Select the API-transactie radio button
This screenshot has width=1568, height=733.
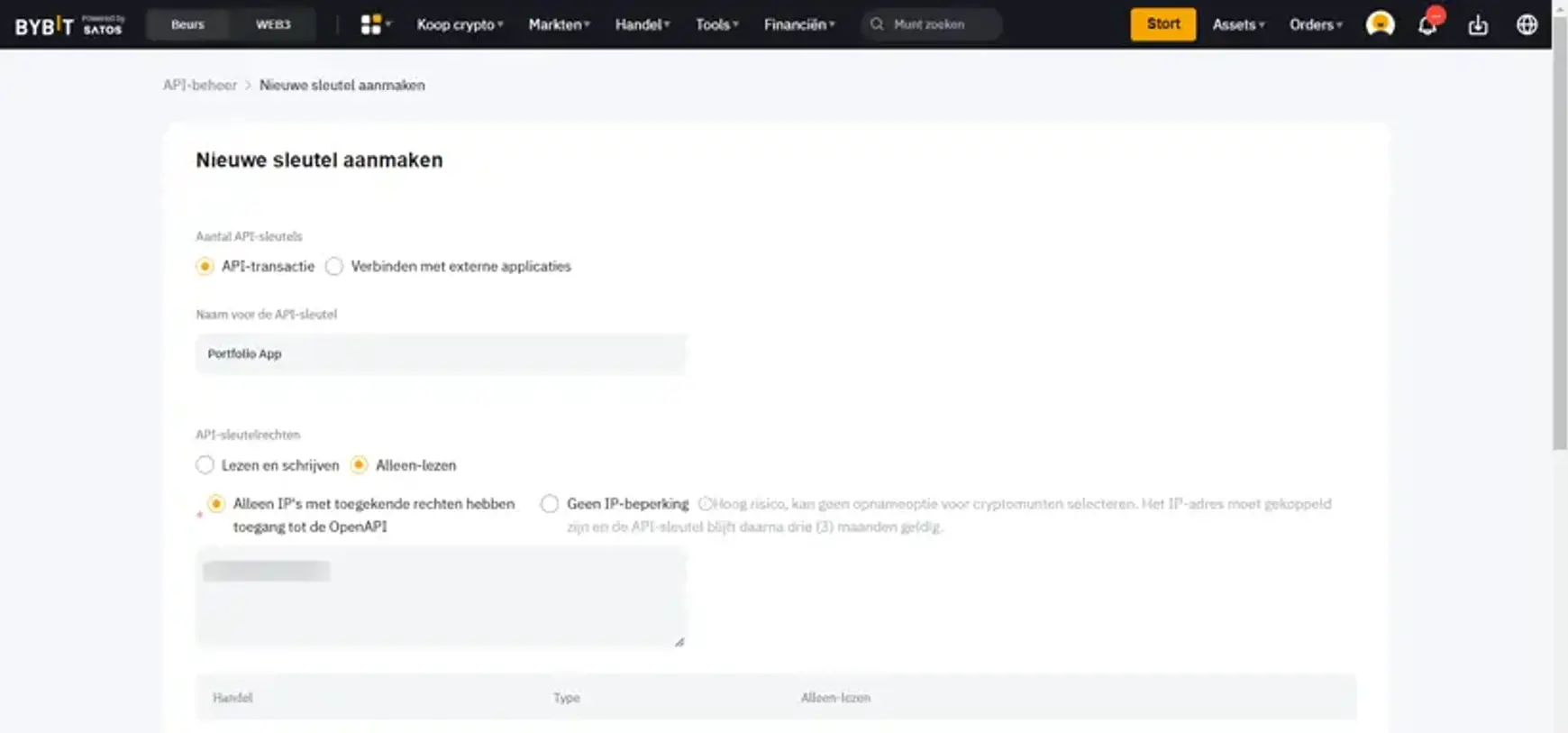(x=205, y=266)
